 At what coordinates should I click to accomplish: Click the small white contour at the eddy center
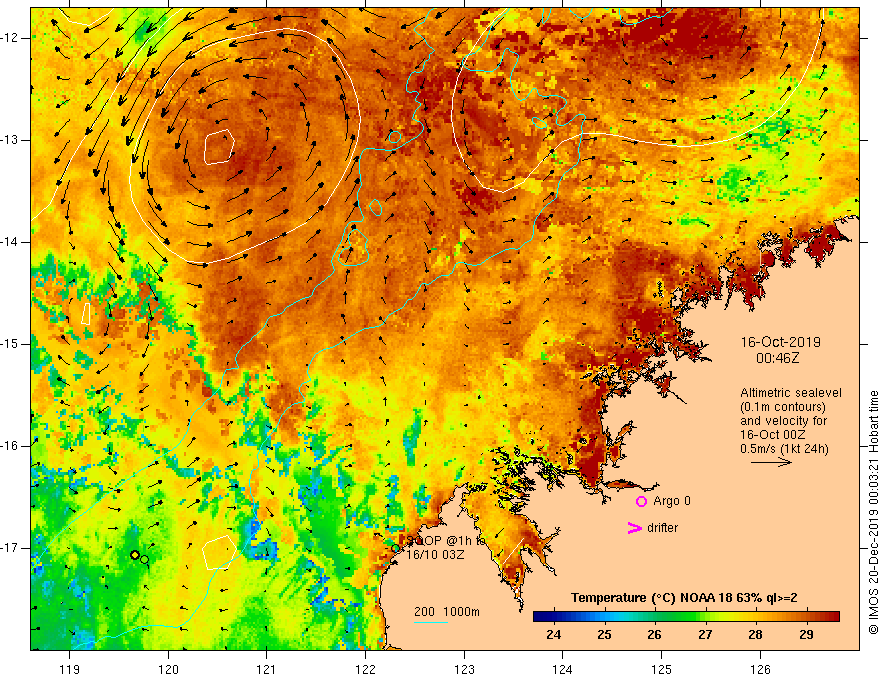[219, 147]
